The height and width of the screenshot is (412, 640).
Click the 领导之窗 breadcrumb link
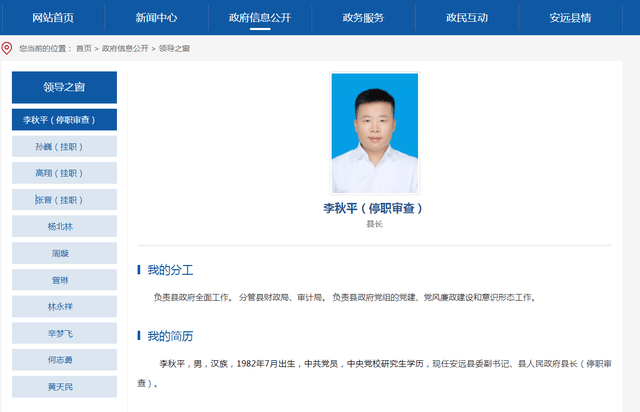(x=174, y=49)
